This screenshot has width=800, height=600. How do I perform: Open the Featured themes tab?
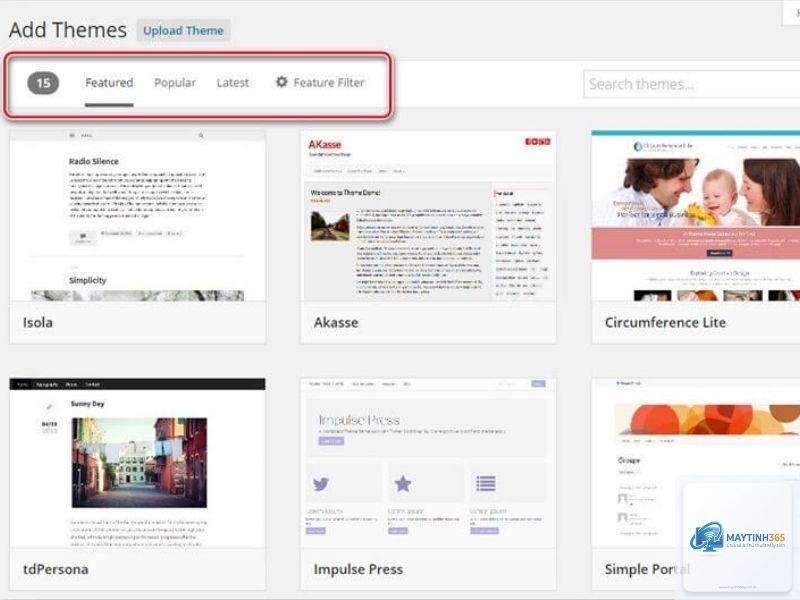click(109, 83)
